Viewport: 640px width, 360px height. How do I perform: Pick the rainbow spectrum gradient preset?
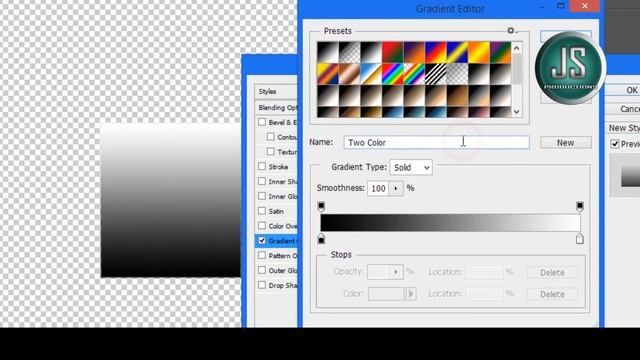393,74
